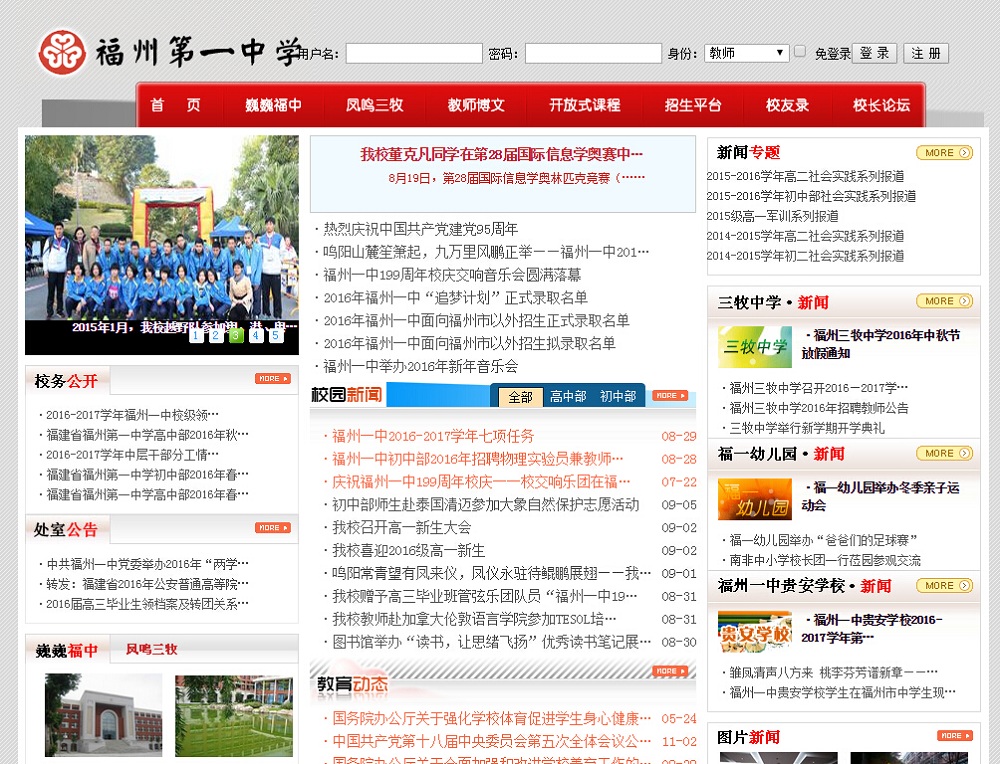
Task: Select 巍巍福中 tab in photo panel
Action: (67, 650)
